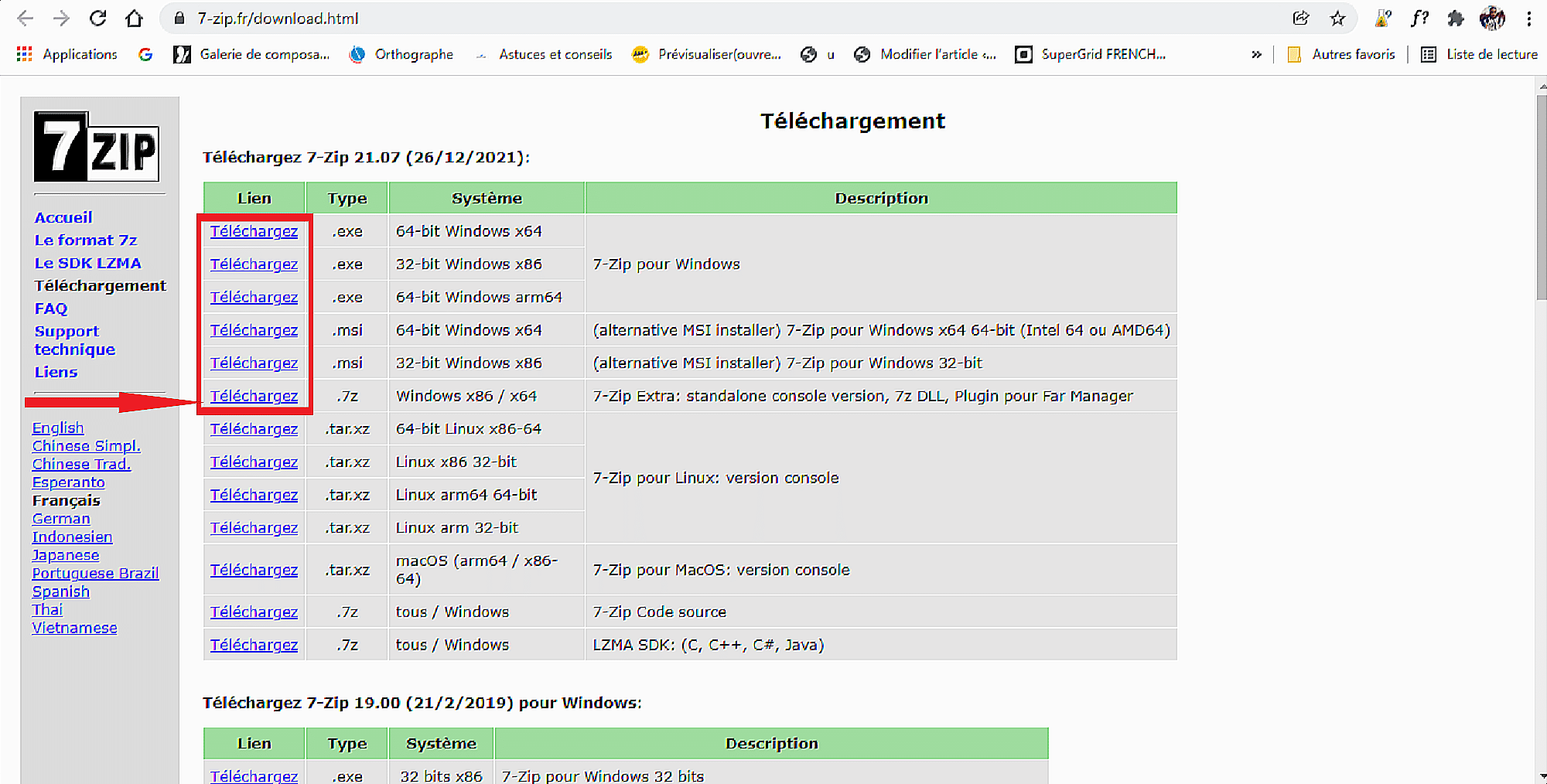Expand hidden bookmarks chevron

tap(1256, 54)
